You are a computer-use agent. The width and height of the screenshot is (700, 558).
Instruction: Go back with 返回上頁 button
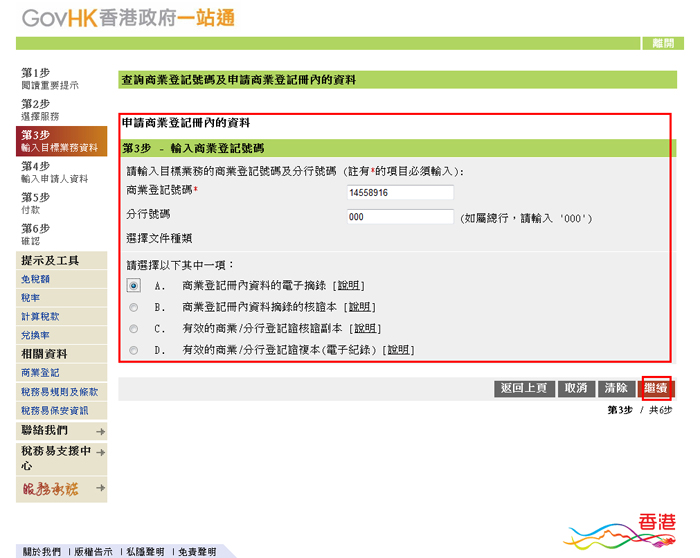coord(525,388)
